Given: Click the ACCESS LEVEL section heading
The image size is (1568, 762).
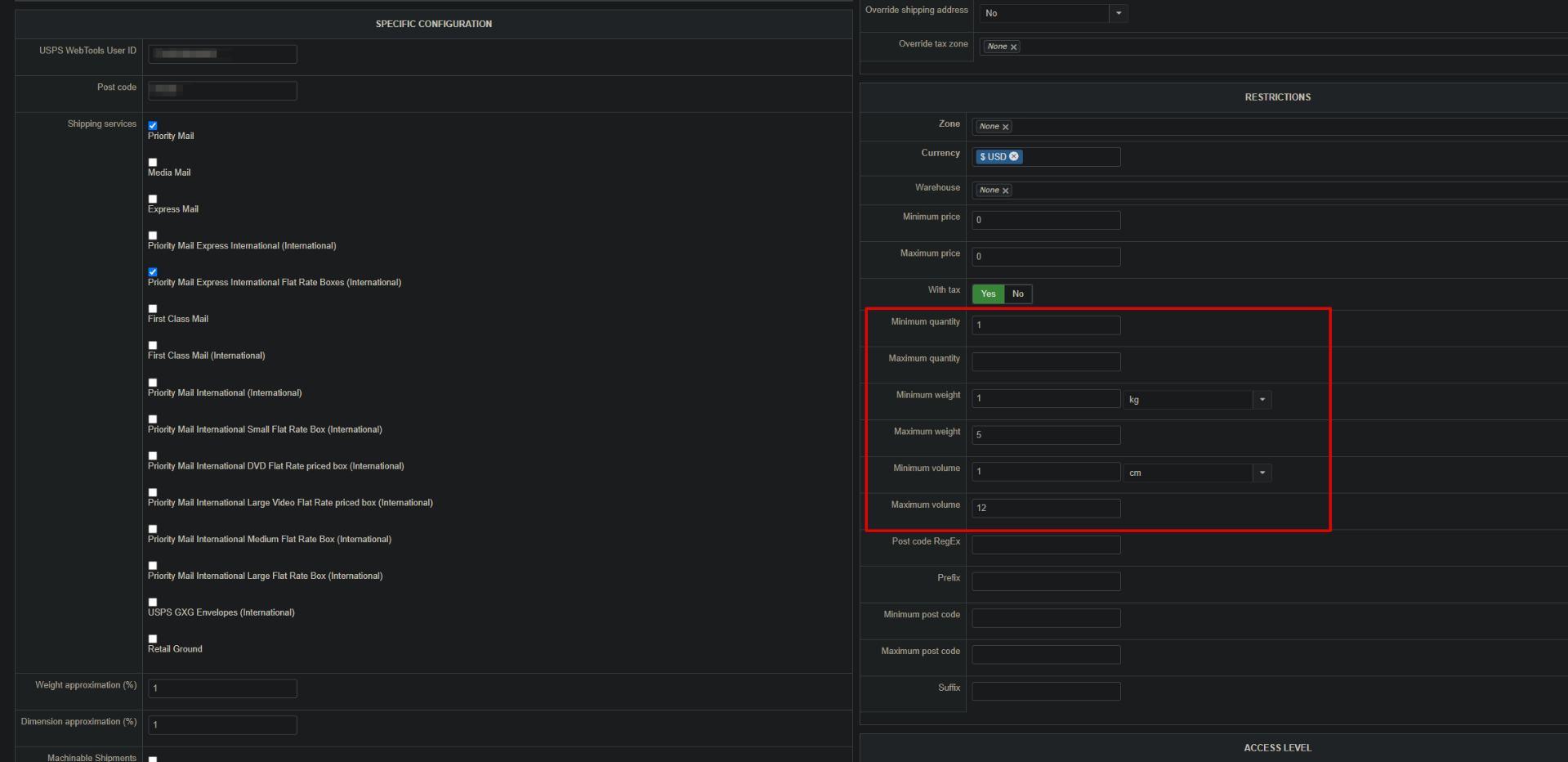Looking at the screenshot, I should click(1278, 748).
